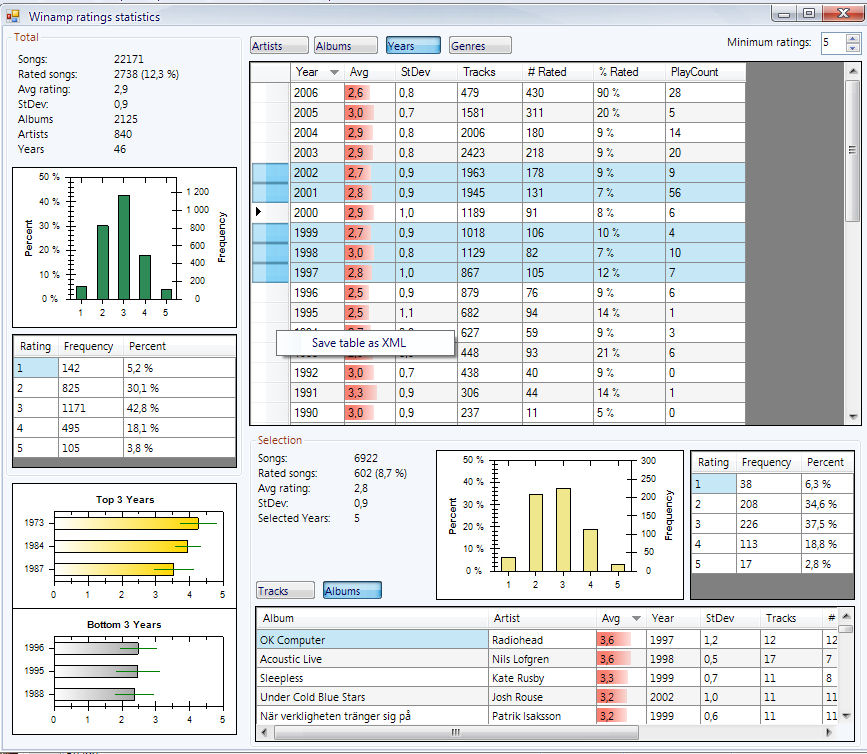Select the OK Computer album row
The height and width of the screenshot is (754, 867).
coord(373,640)
